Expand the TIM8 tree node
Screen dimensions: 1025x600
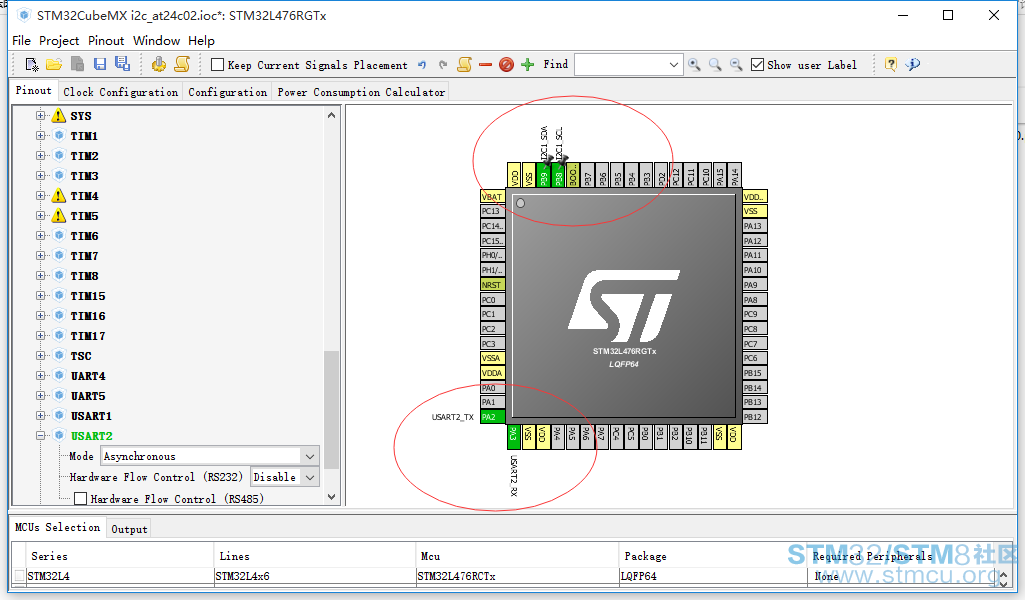point(41,276)
